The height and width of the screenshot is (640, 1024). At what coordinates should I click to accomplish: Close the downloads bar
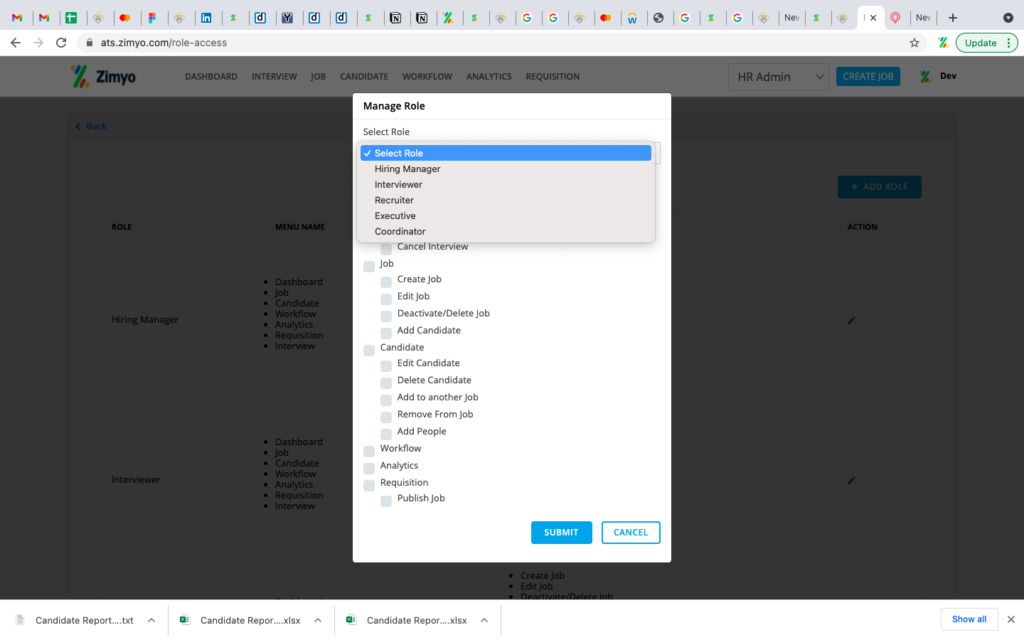[x=1011, y=619]
